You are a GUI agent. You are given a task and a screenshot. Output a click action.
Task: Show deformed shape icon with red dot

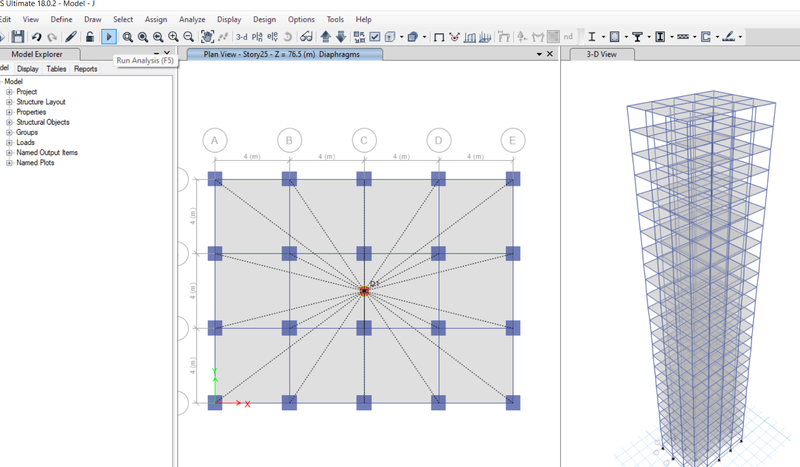pos(454,37)
